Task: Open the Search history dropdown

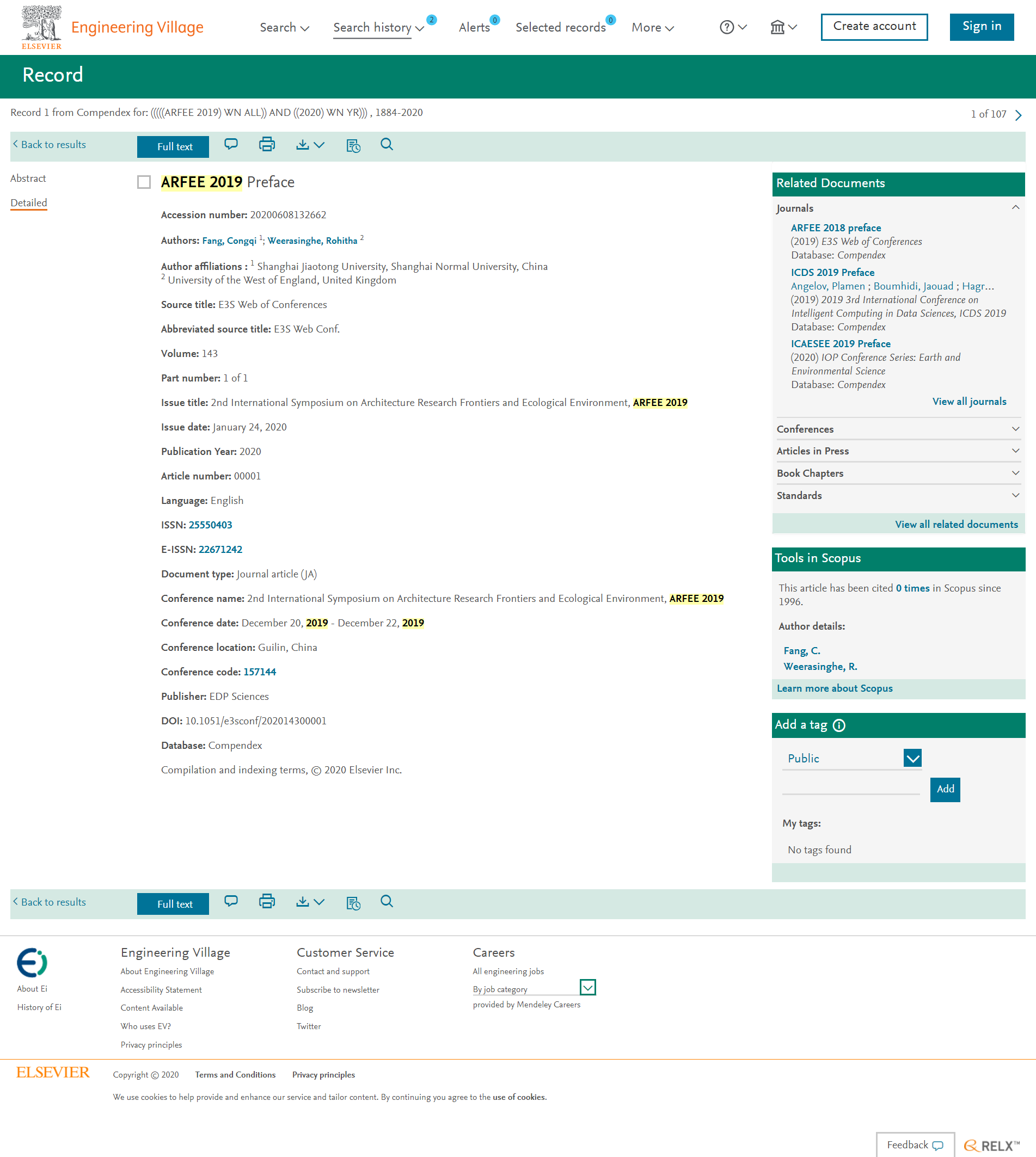Action: 378,27
